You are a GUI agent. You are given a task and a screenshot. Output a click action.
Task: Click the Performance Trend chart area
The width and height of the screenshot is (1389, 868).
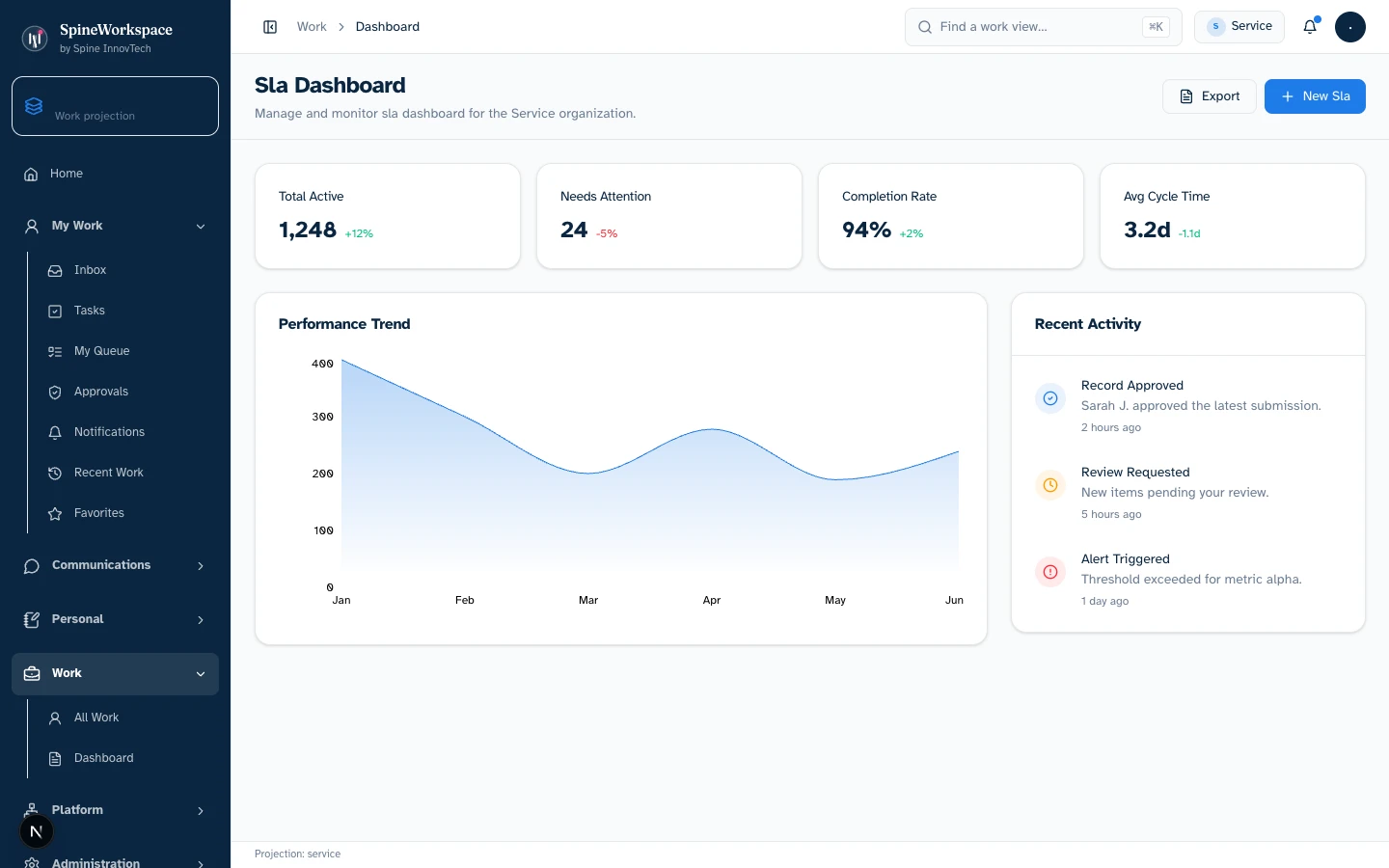tap(650, 473)
